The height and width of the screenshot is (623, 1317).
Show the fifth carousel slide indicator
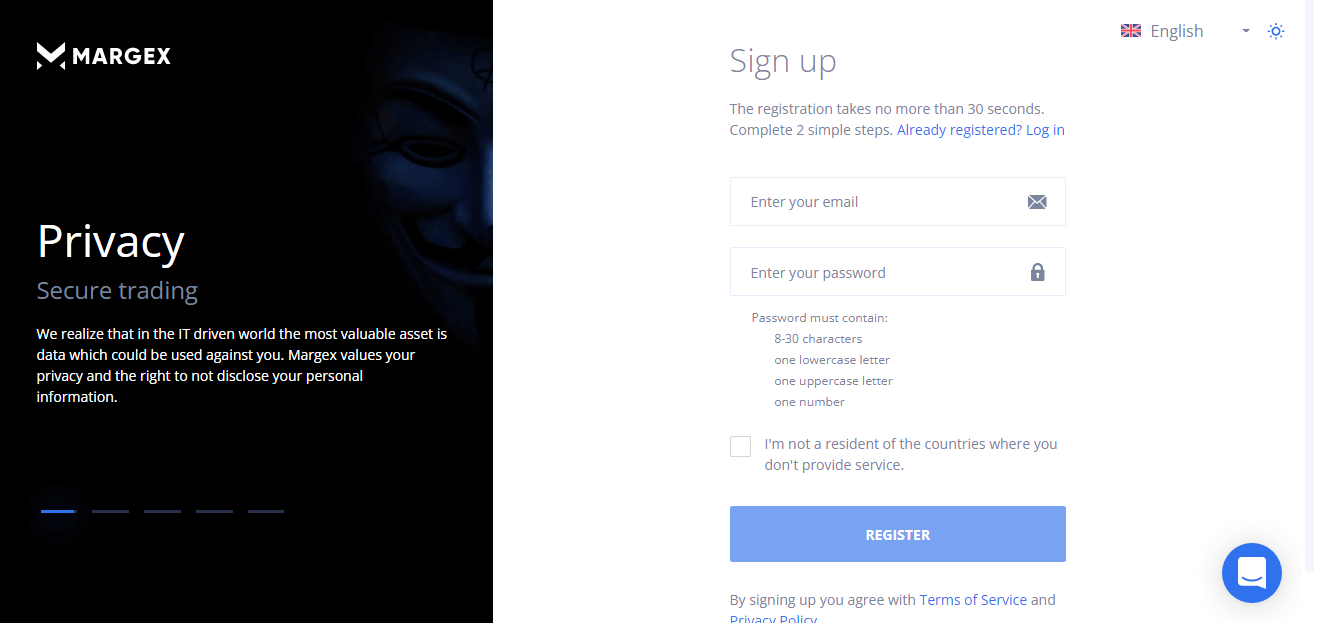[x=266, y=511]
